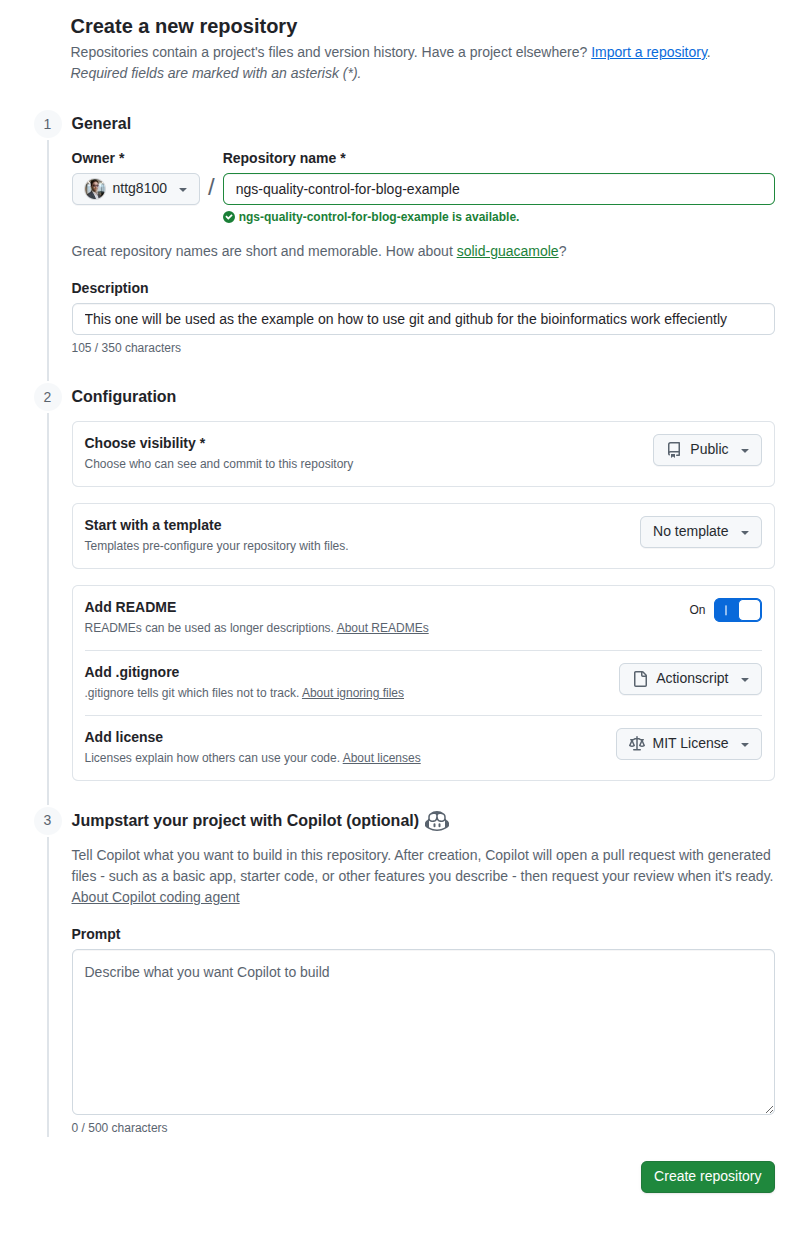The image size is (802, 1235).
Task: Click the solid-guacamole suggested name link
Action: 507,251
